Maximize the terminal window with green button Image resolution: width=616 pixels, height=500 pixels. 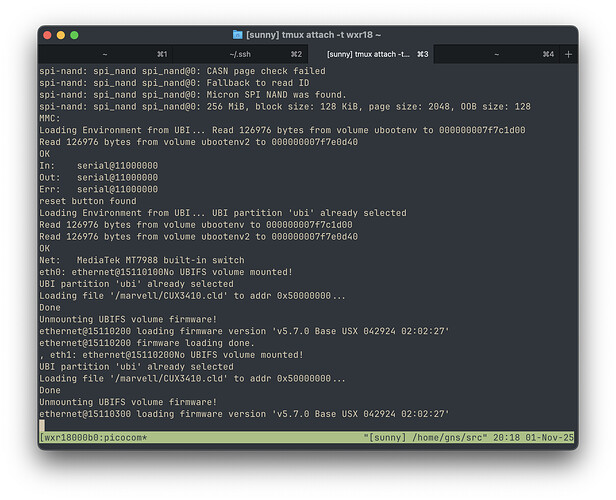point(74,35)
